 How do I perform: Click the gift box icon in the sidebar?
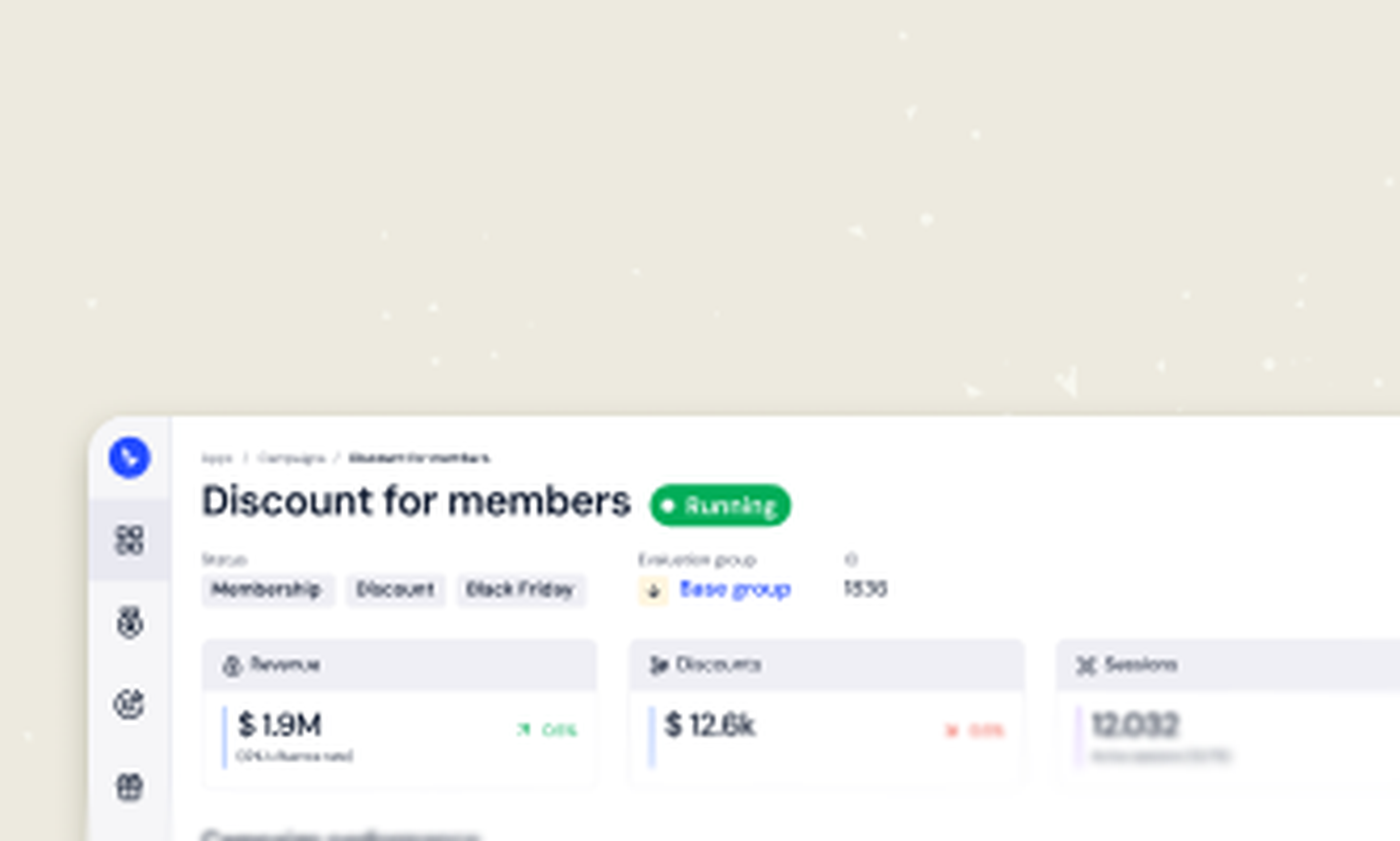point(129,787)
